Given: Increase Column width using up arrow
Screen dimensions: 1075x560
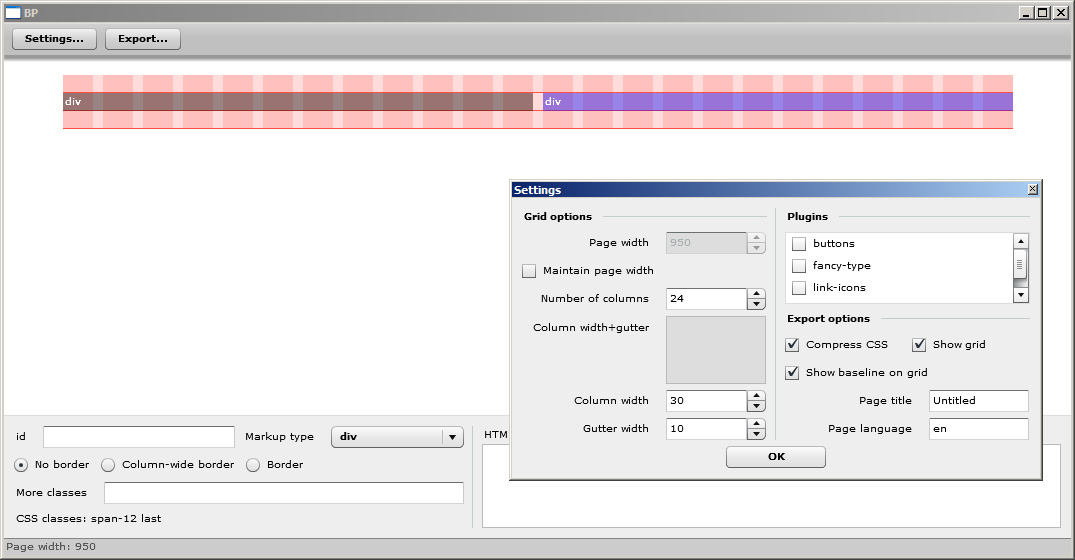Looking at the screenshot, I should click(756, 396).
